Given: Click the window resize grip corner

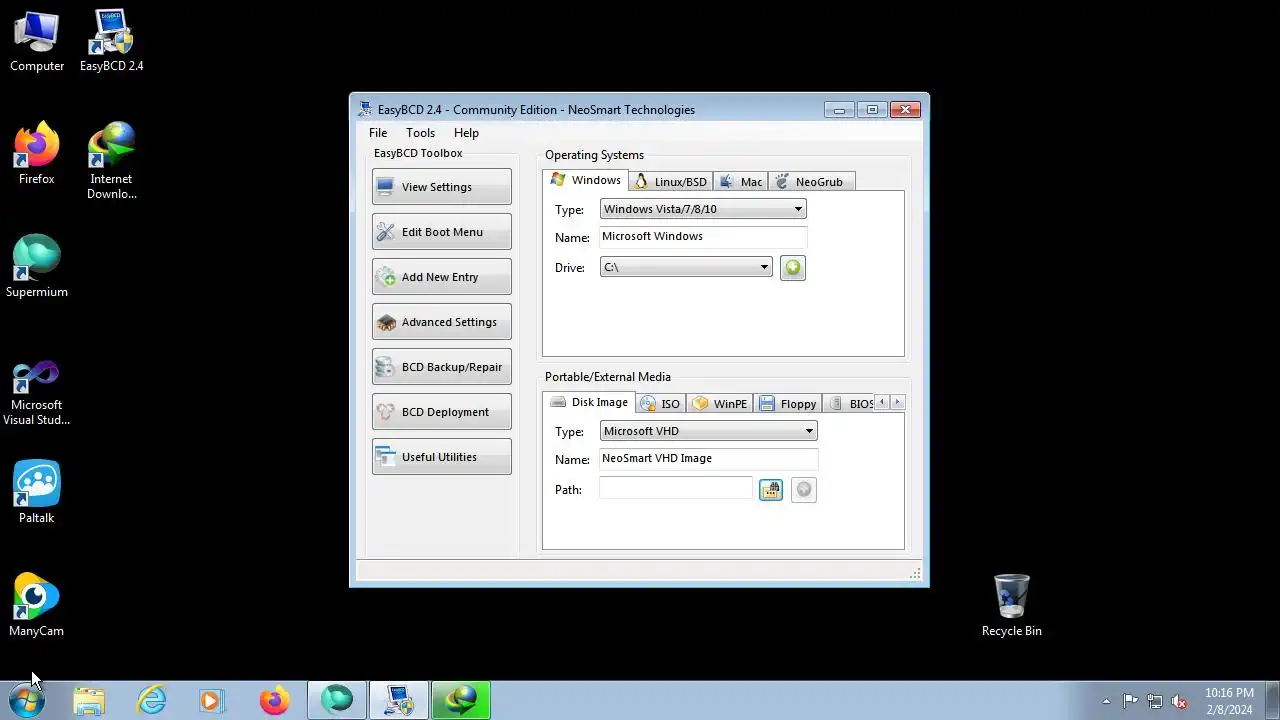Looking at the screenshot, I should pyautogui.click(x=915, y=574).
